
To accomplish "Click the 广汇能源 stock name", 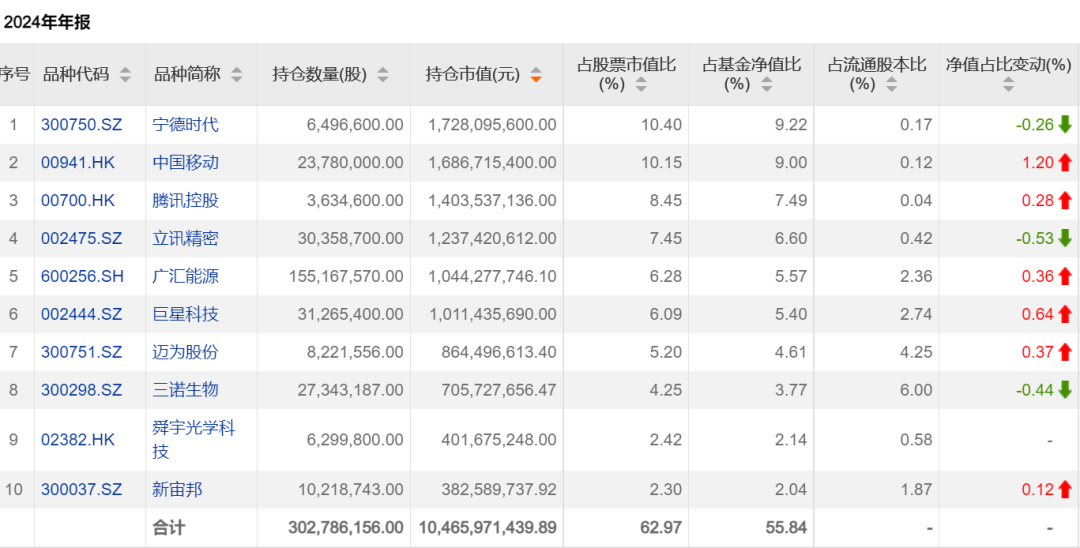I will pyautogui.click(x=185, y=277).
